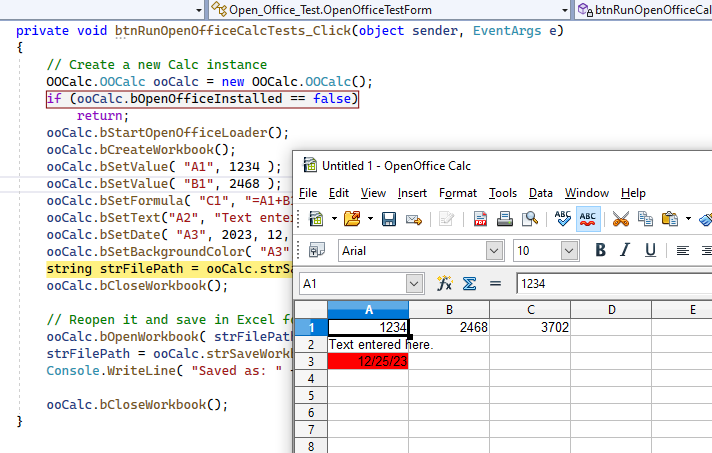Click the Open file folder icon
The width and height of the screenshot is (712, 453).
[352, 219]
